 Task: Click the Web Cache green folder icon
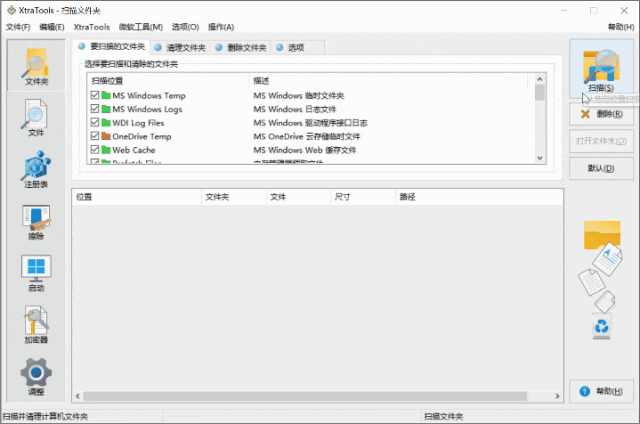(x=106, y=150)
